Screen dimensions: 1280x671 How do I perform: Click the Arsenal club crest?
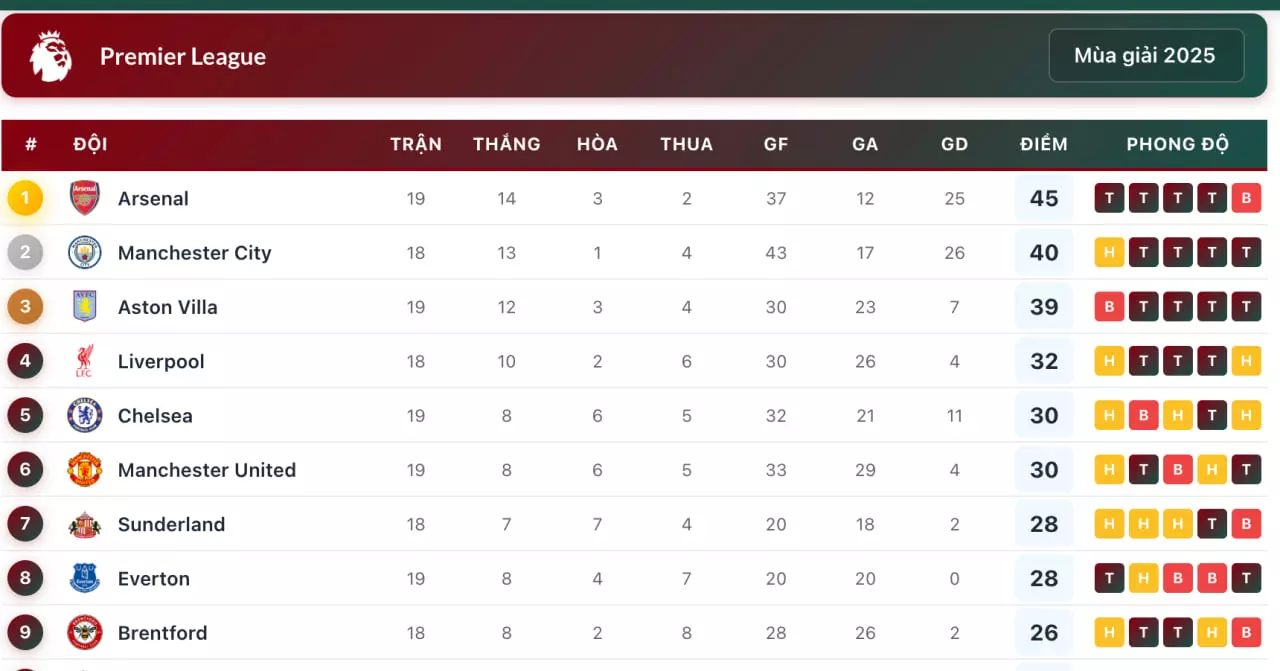tap(85, 198)
